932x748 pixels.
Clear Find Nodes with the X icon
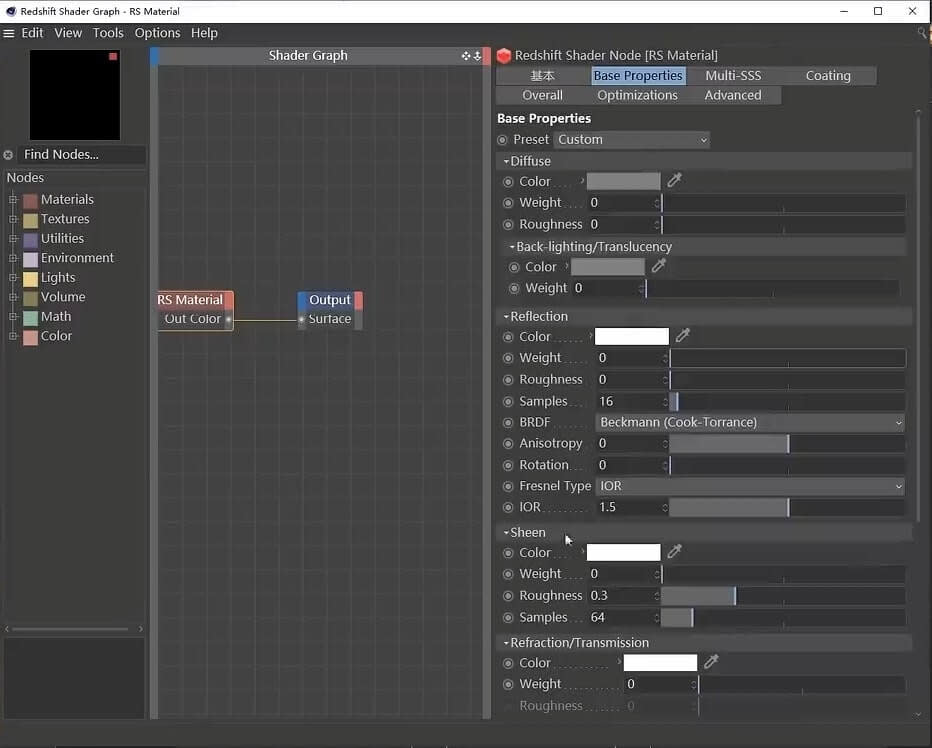coord(8,155)
